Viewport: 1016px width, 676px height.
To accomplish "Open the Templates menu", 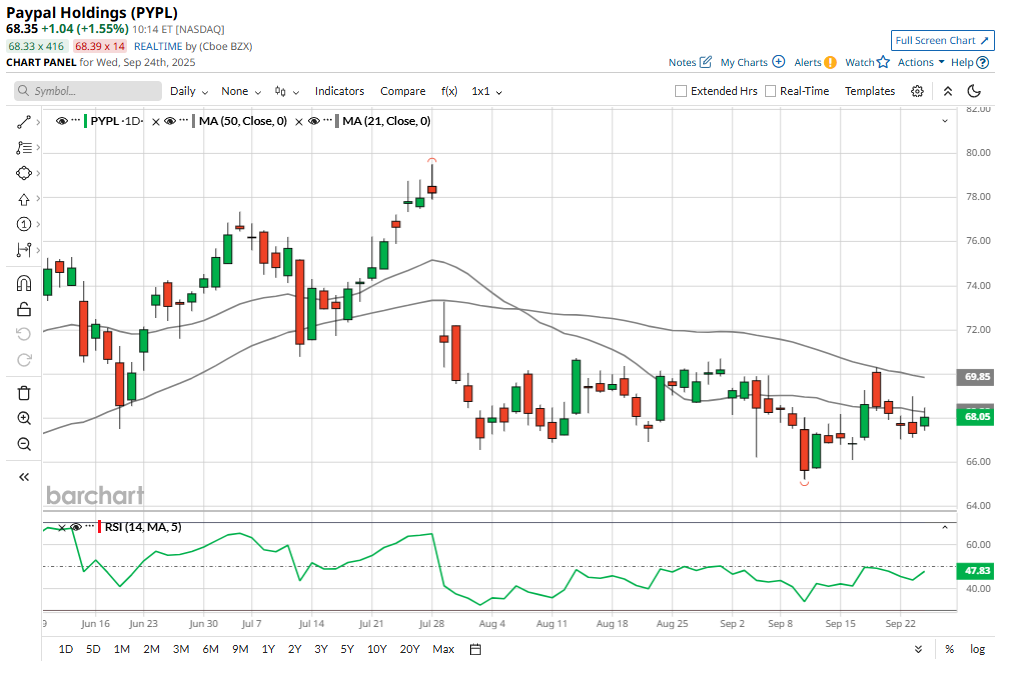I will [x=870, y=91].
